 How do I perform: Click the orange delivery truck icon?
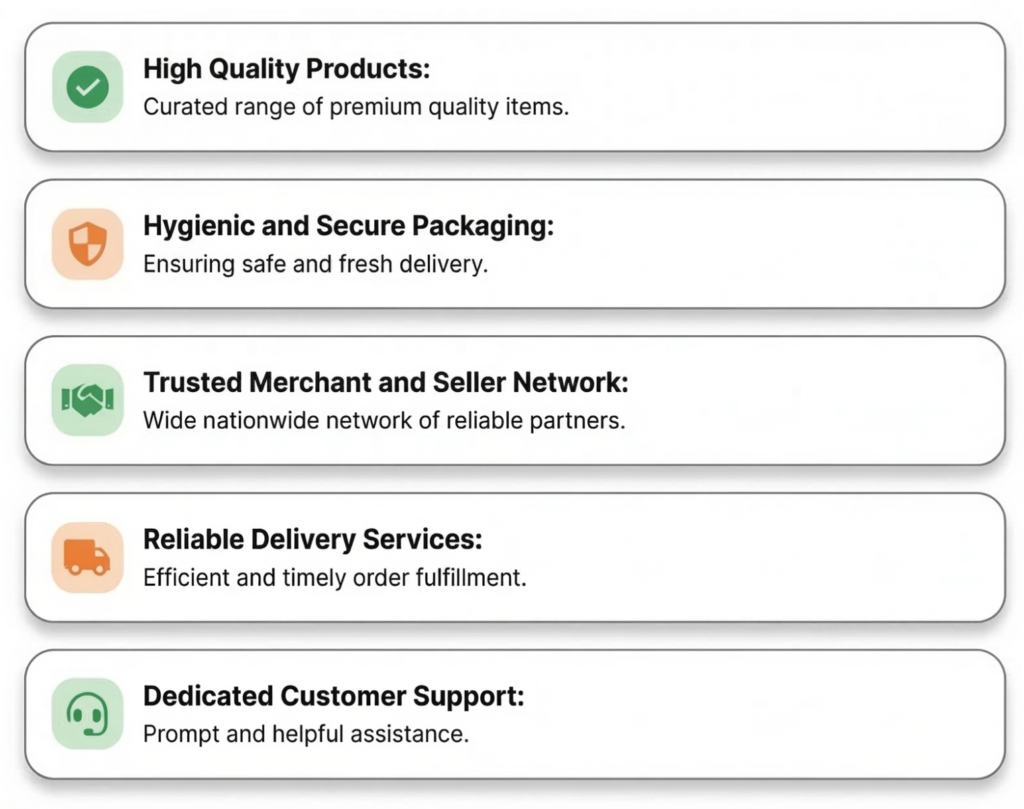coord(88,557)
